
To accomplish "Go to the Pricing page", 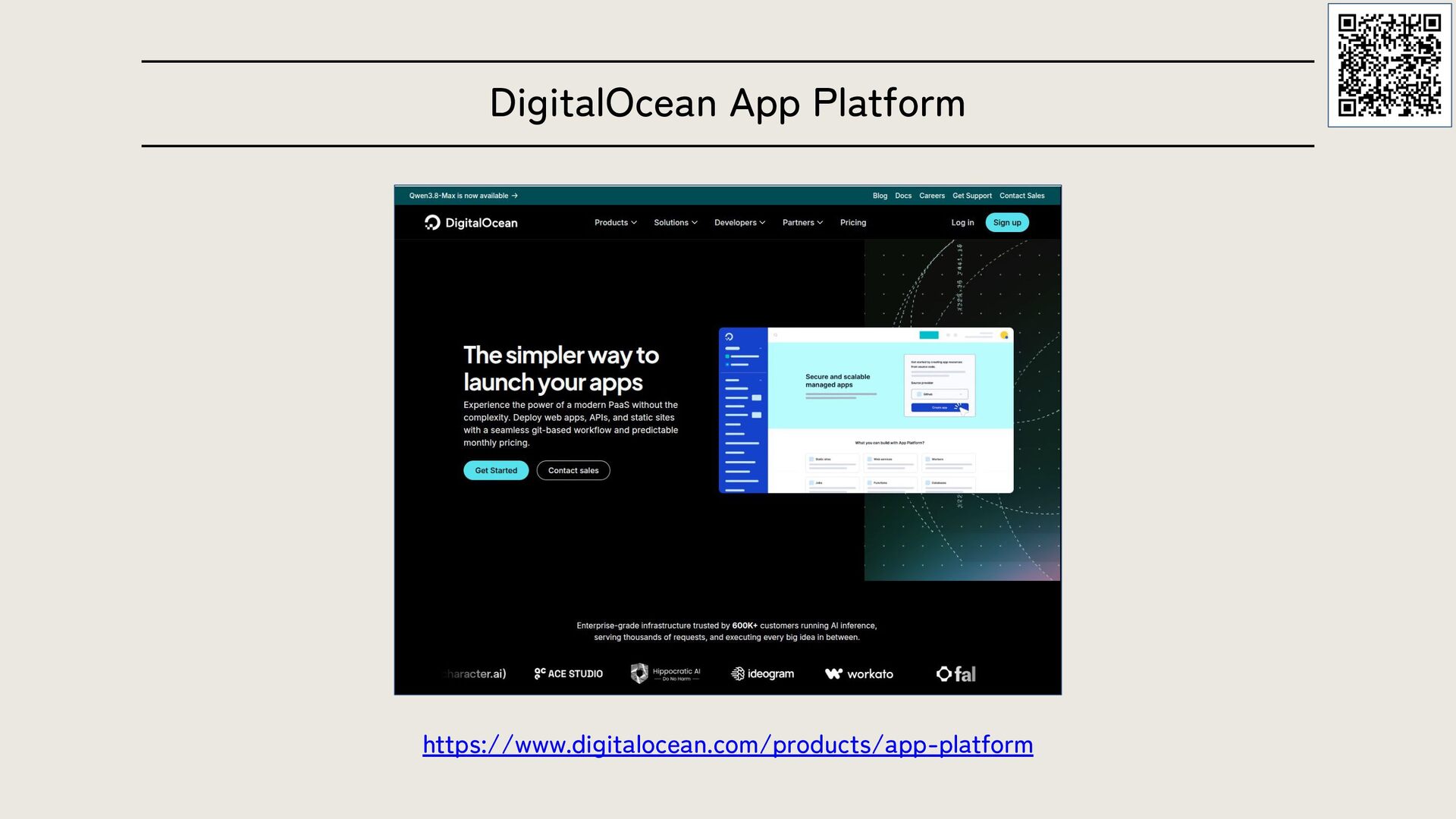I will coord(853,222).
